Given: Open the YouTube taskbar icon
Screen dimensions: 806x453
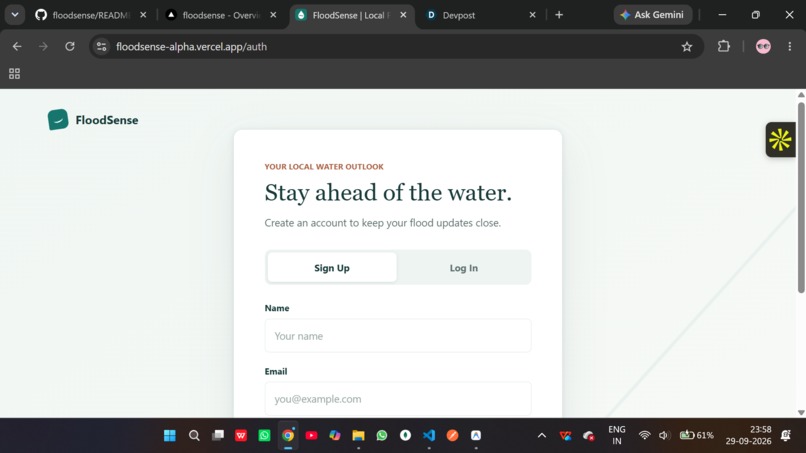Looking at the screenshot, I should coord(312,436).
